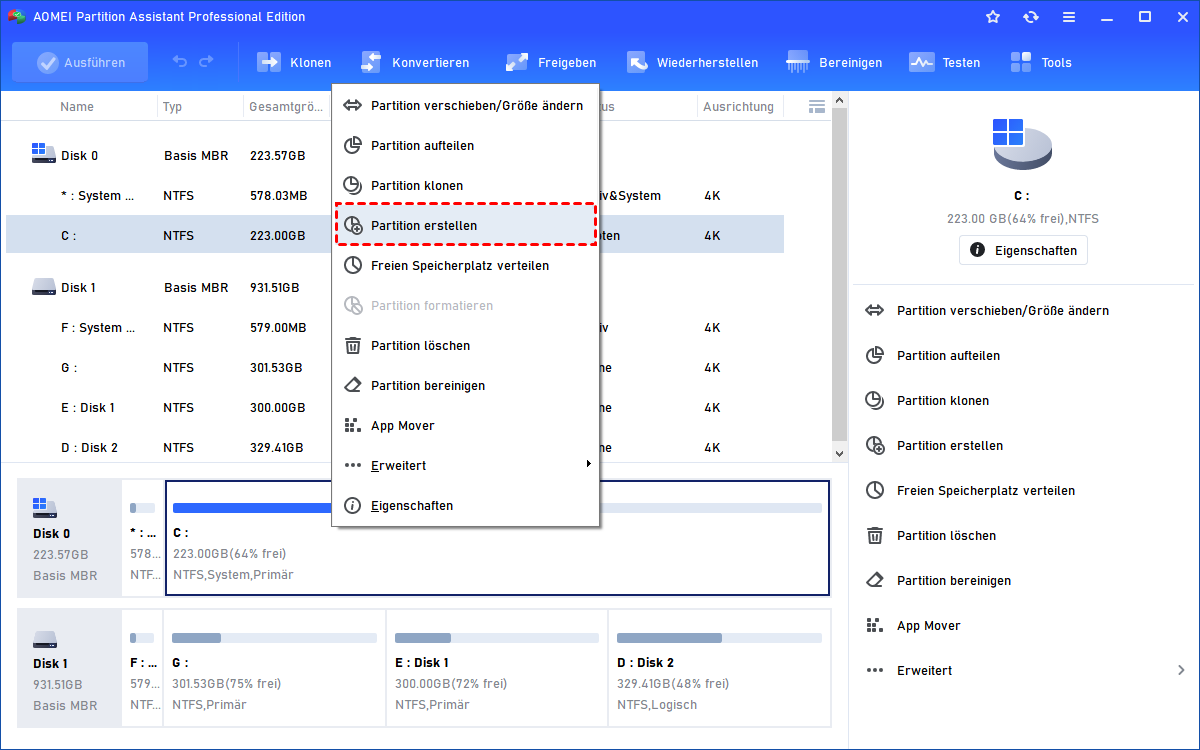Click the refresh icon in title bar
The height and width of the screenshot is (750, 1200).
(x=1031, y=17)
